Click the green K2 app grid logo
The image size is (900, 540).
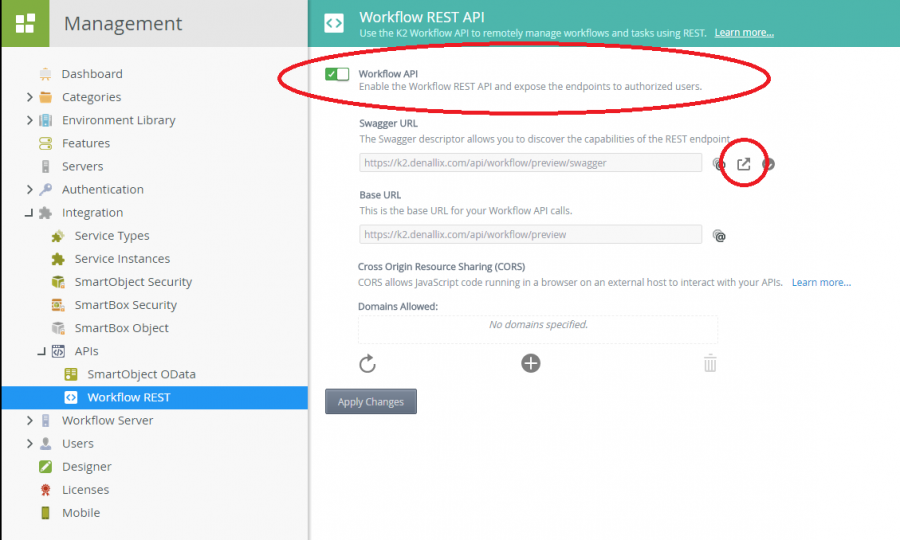(x=25, y=24)
